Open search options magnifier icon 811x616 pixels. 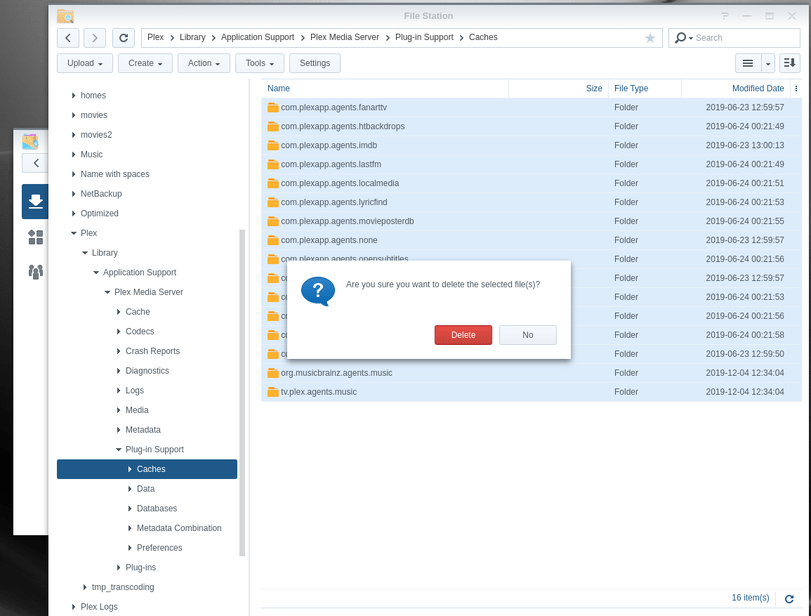coord(682,38)
